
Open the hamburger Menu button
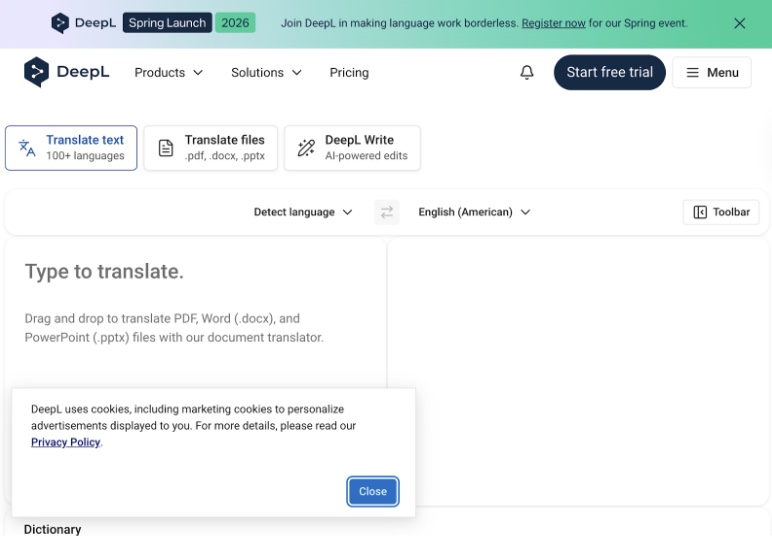click(712, 72)
